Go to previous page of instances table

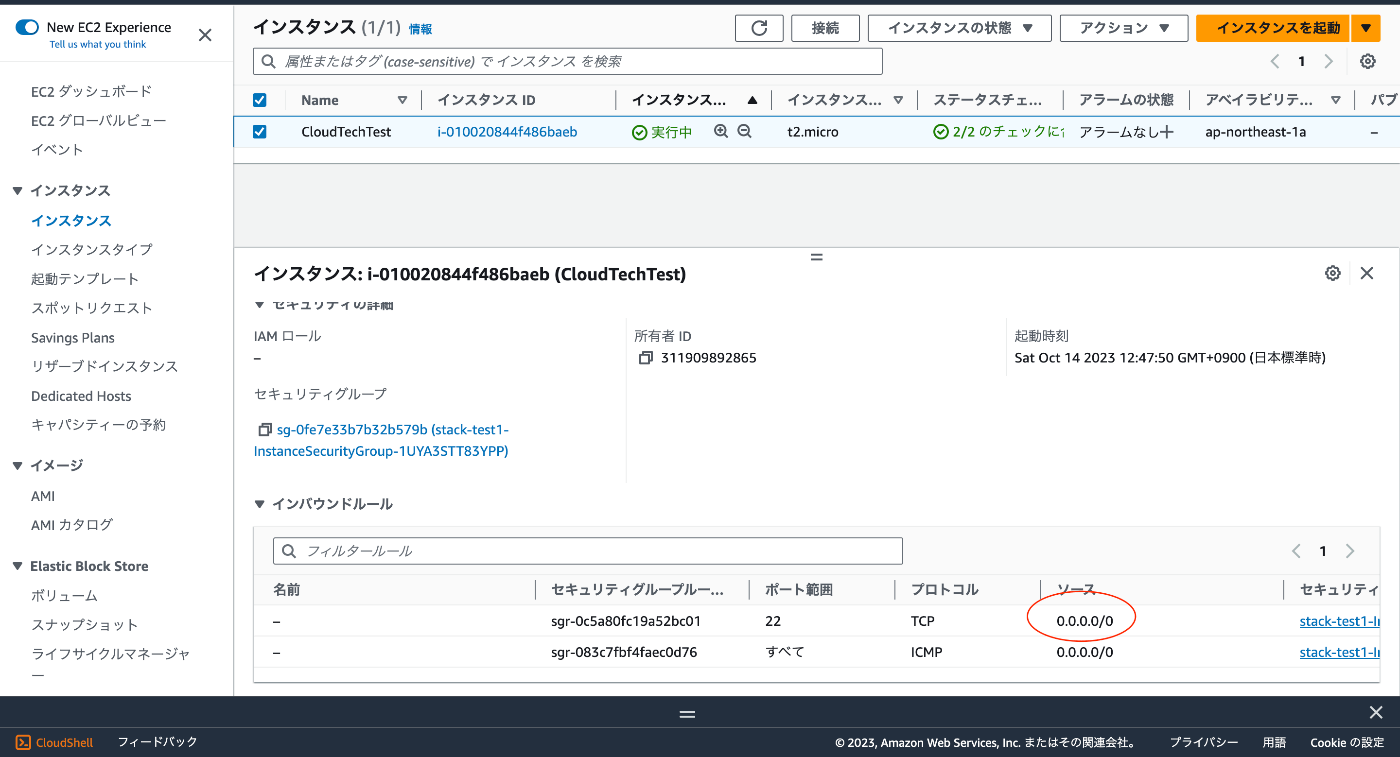(1275, 61)
